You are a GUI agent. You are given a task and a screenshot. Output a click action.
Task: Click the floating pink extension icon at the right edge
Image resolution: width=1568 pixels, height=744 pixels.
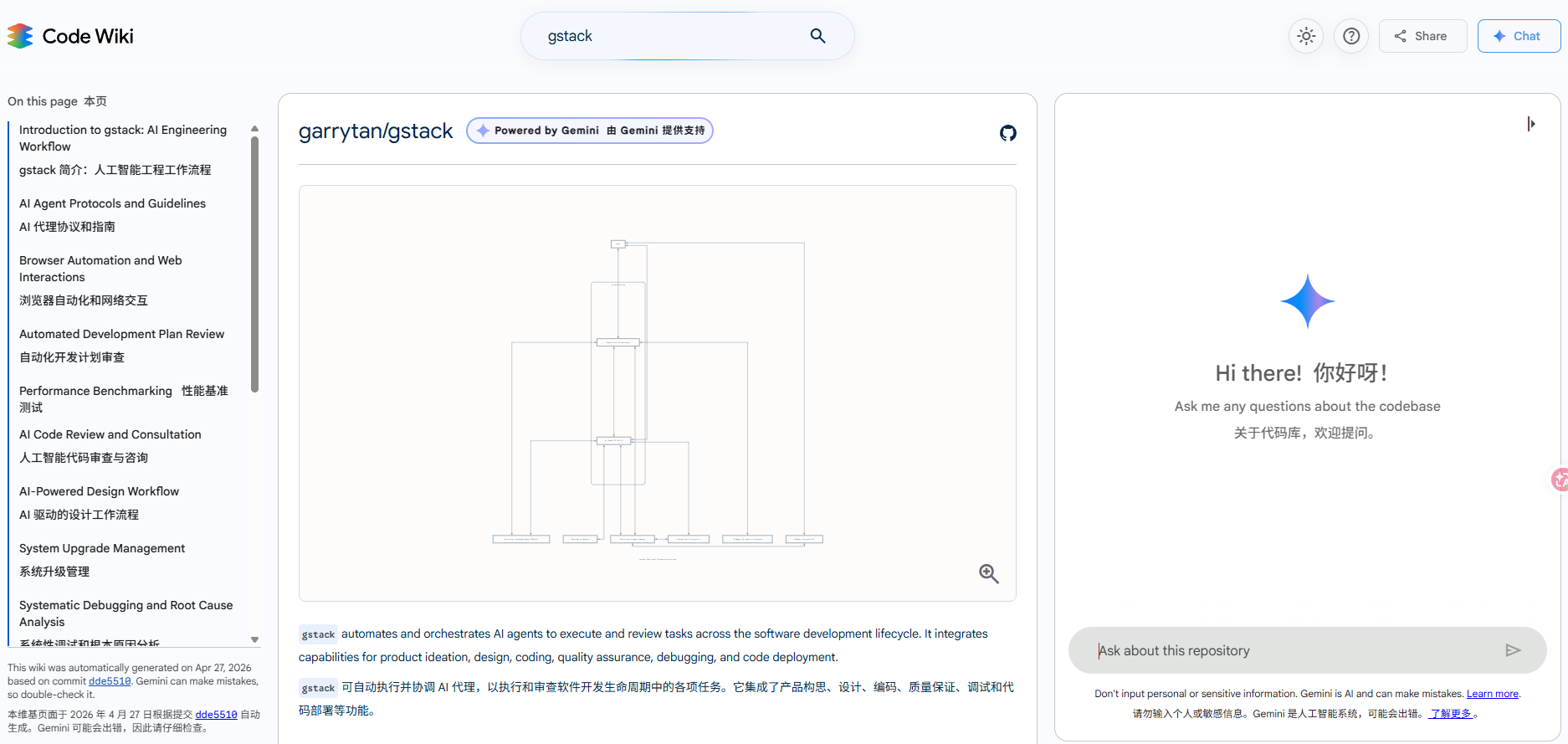coord(1560,480)
